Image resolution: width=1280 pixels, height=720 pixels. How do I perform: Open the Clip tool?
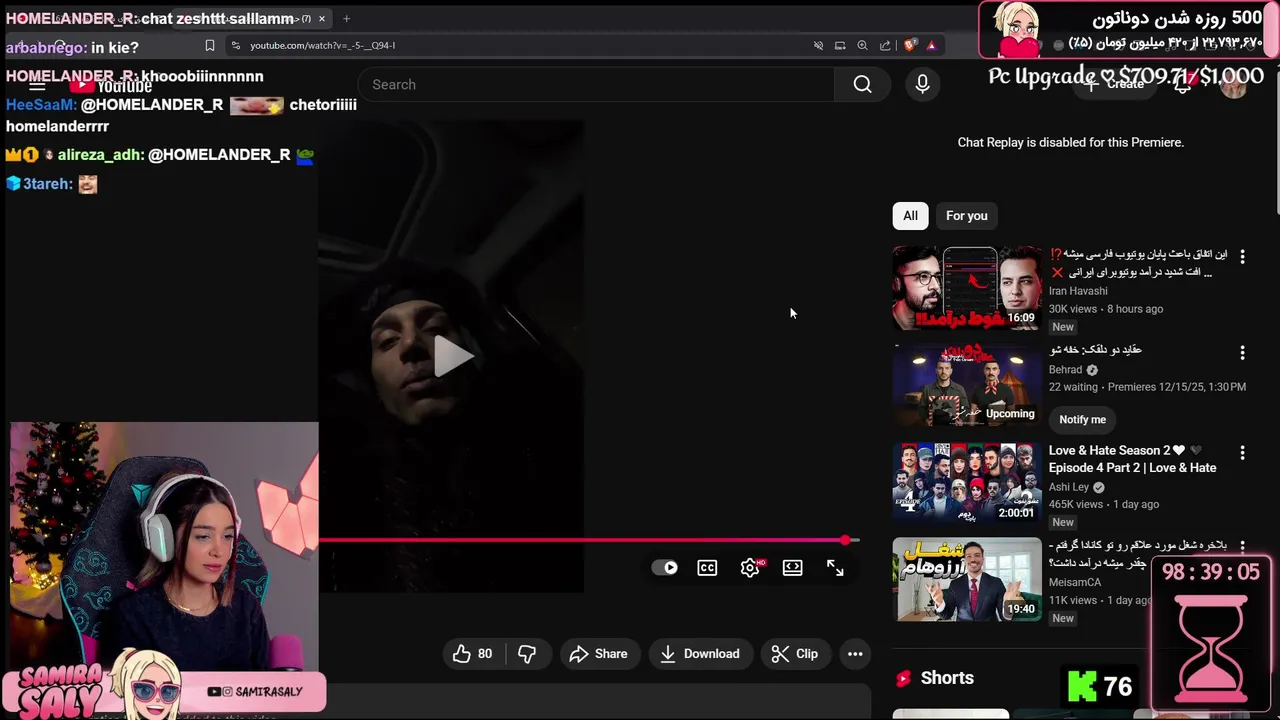point(795,654)
